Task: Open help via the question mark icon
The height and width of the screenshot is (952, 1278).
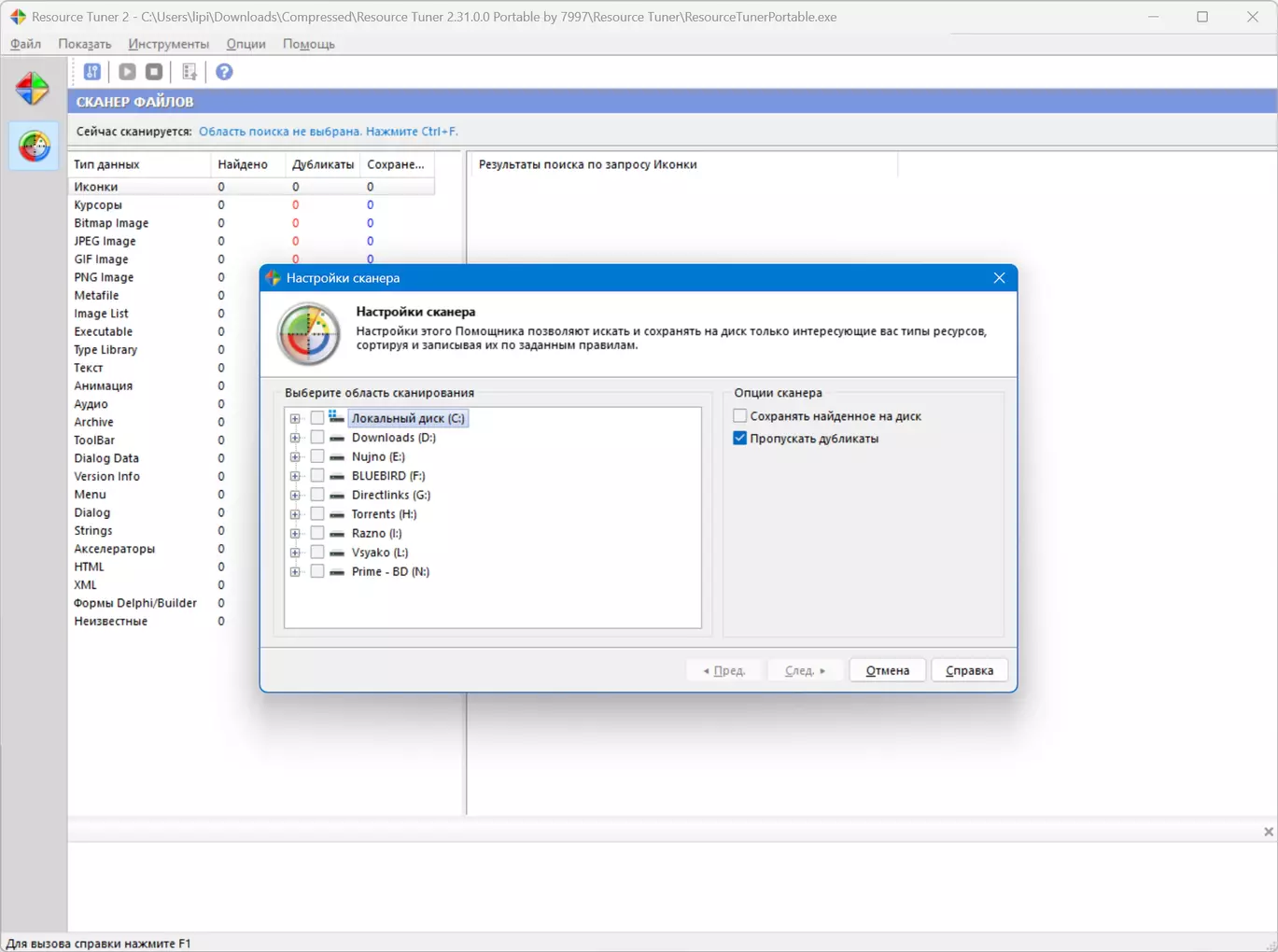Action: point(224,72)
